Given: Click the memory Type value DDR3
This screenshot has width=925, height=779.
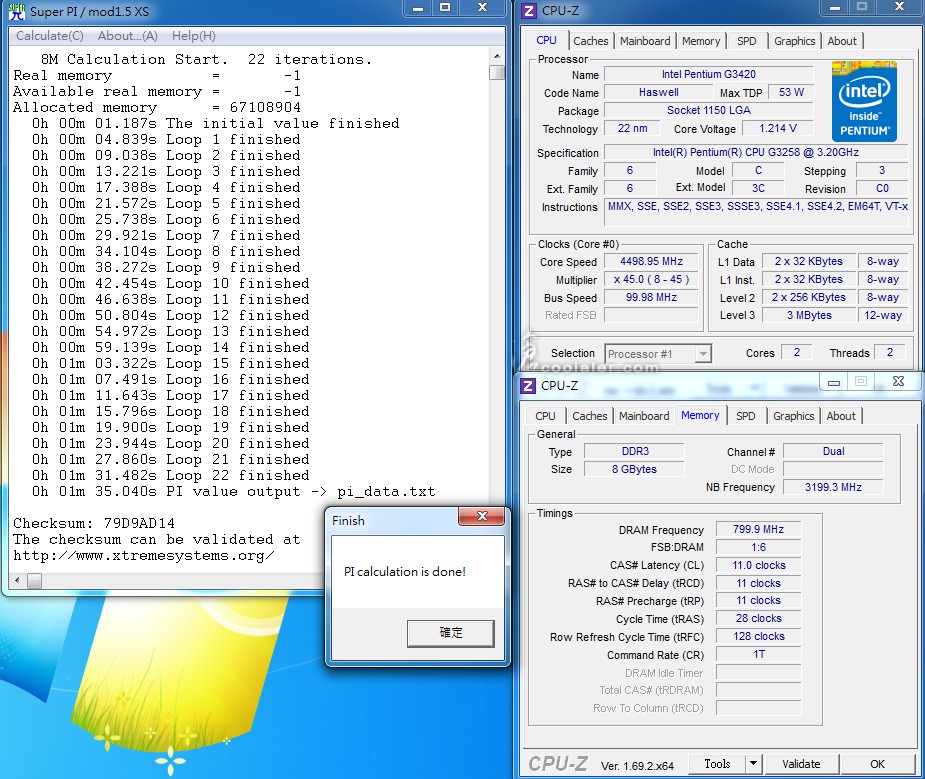Looking at the screenshot, I should tap(635, 451).
